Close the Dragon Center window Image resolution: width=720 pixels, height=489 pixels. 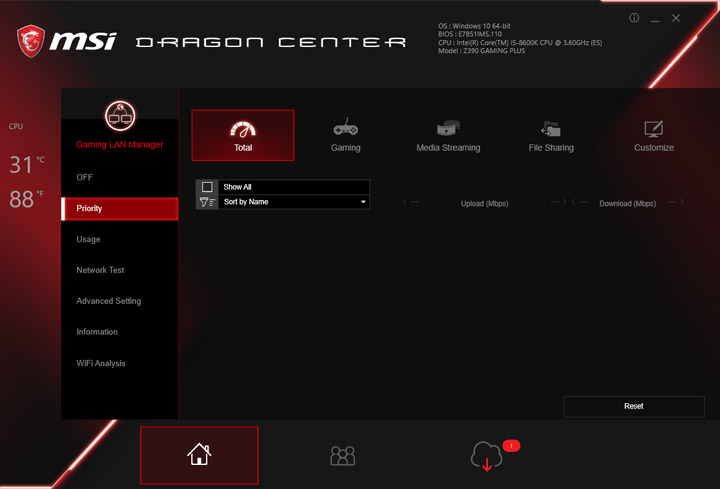tap(676, 18)
